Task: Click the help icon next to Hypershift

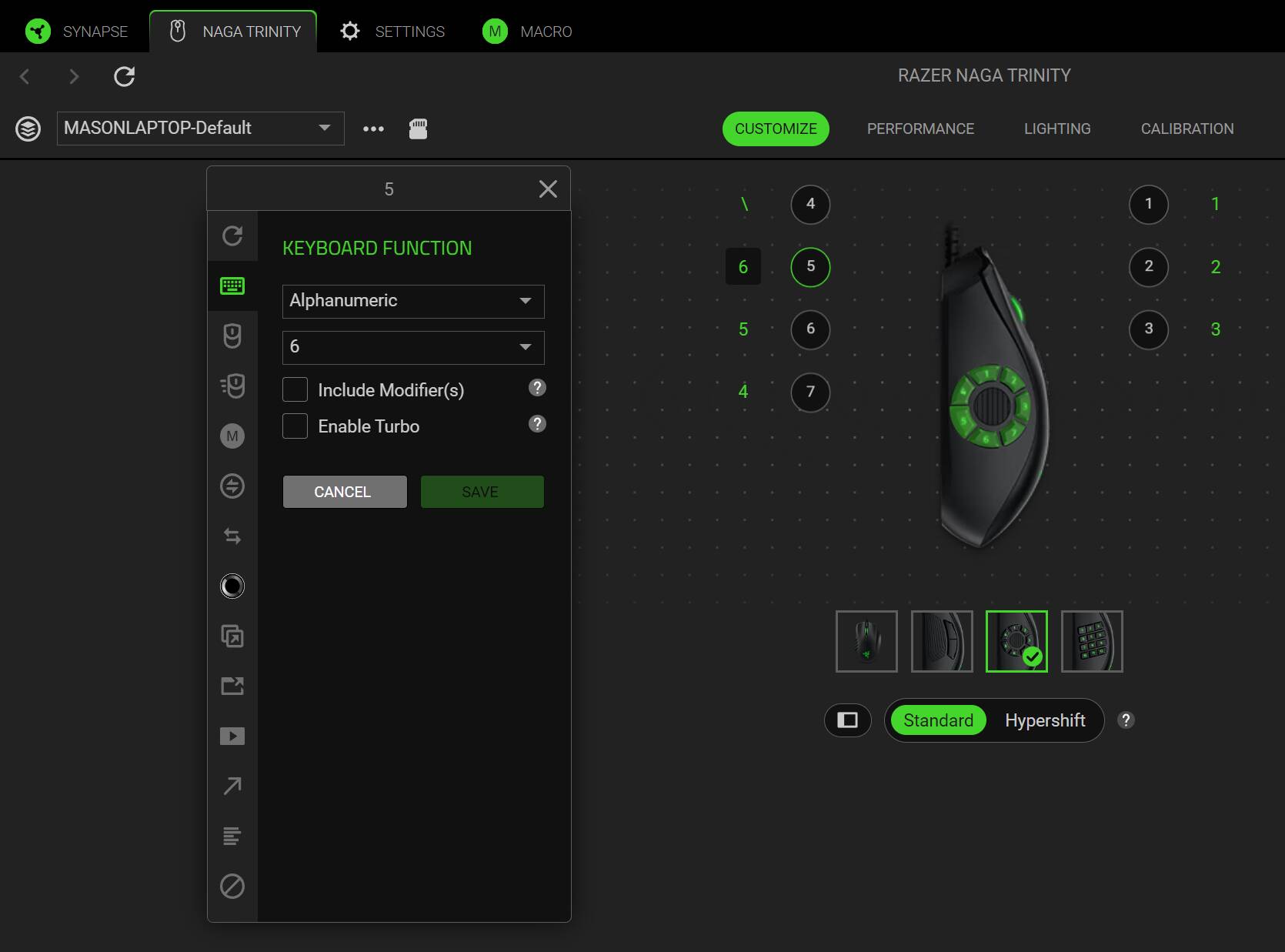Action: tap(1126, 720)
